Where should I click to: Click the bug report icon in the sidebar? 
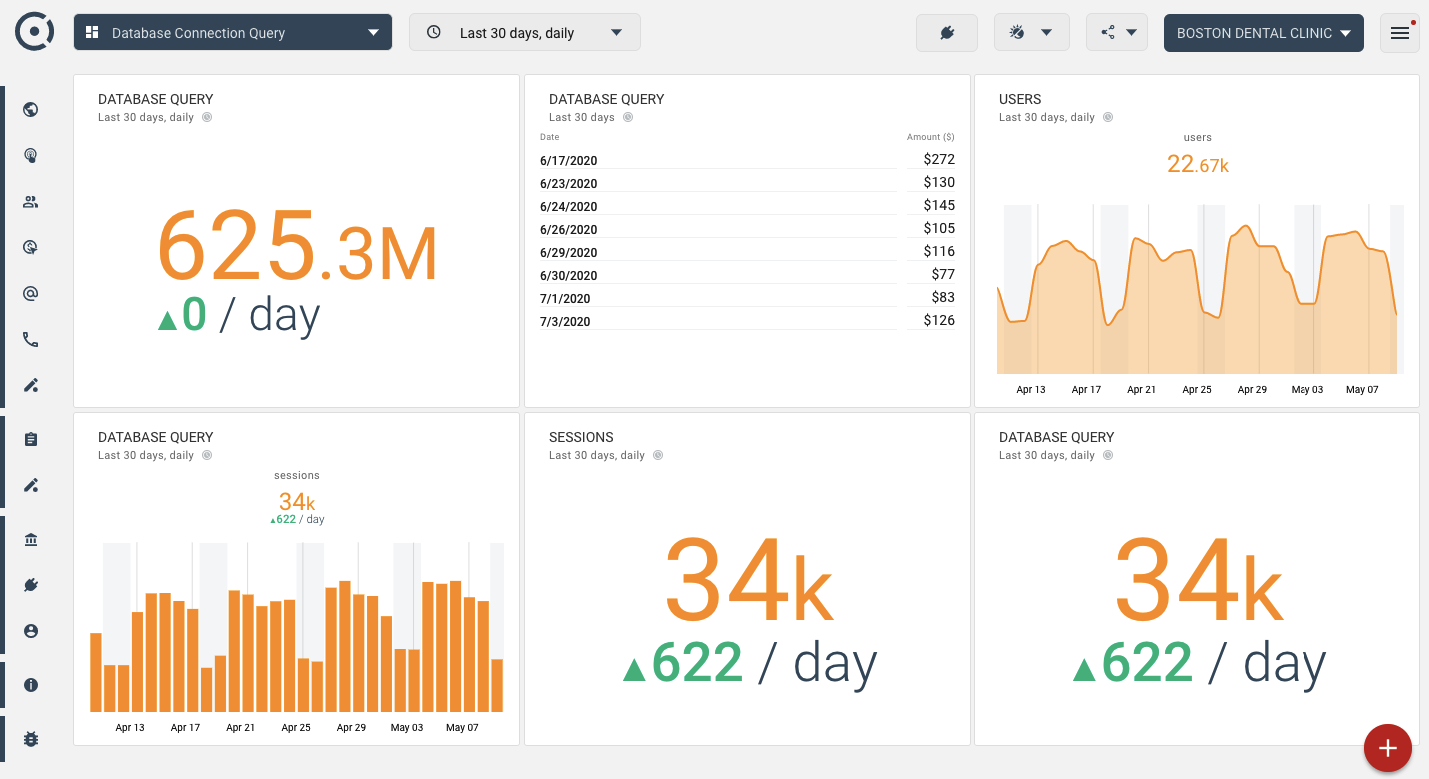(x=30, y=739)
